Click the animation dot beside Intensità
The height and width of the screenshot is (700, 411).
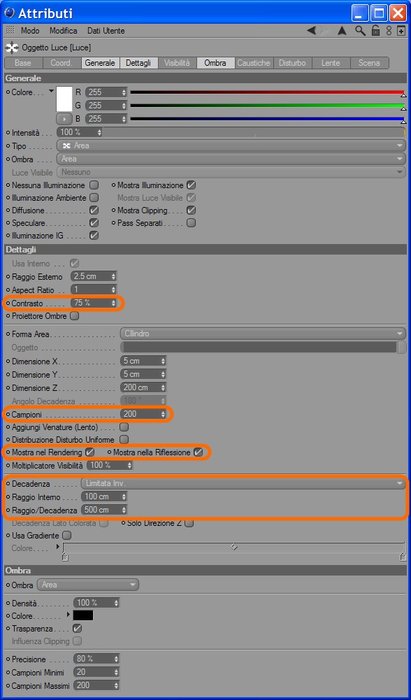(8, 133)
